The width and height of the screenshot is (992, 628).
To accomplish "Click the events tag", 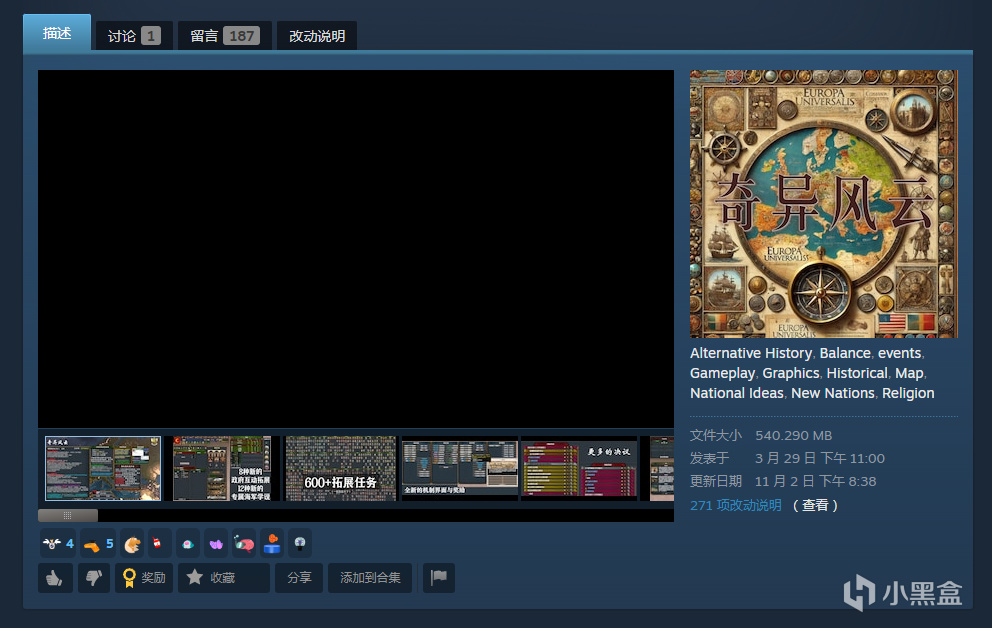I will [x=900, y=353].
